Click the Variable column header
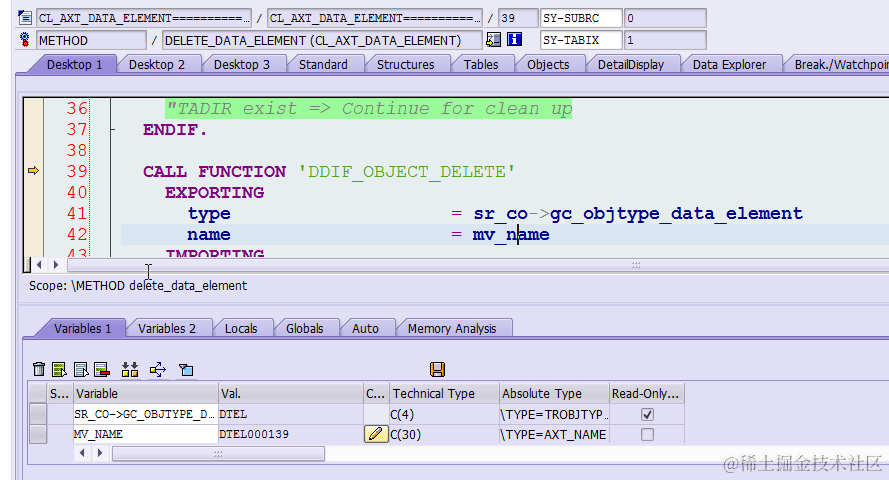 pos(145,393)
